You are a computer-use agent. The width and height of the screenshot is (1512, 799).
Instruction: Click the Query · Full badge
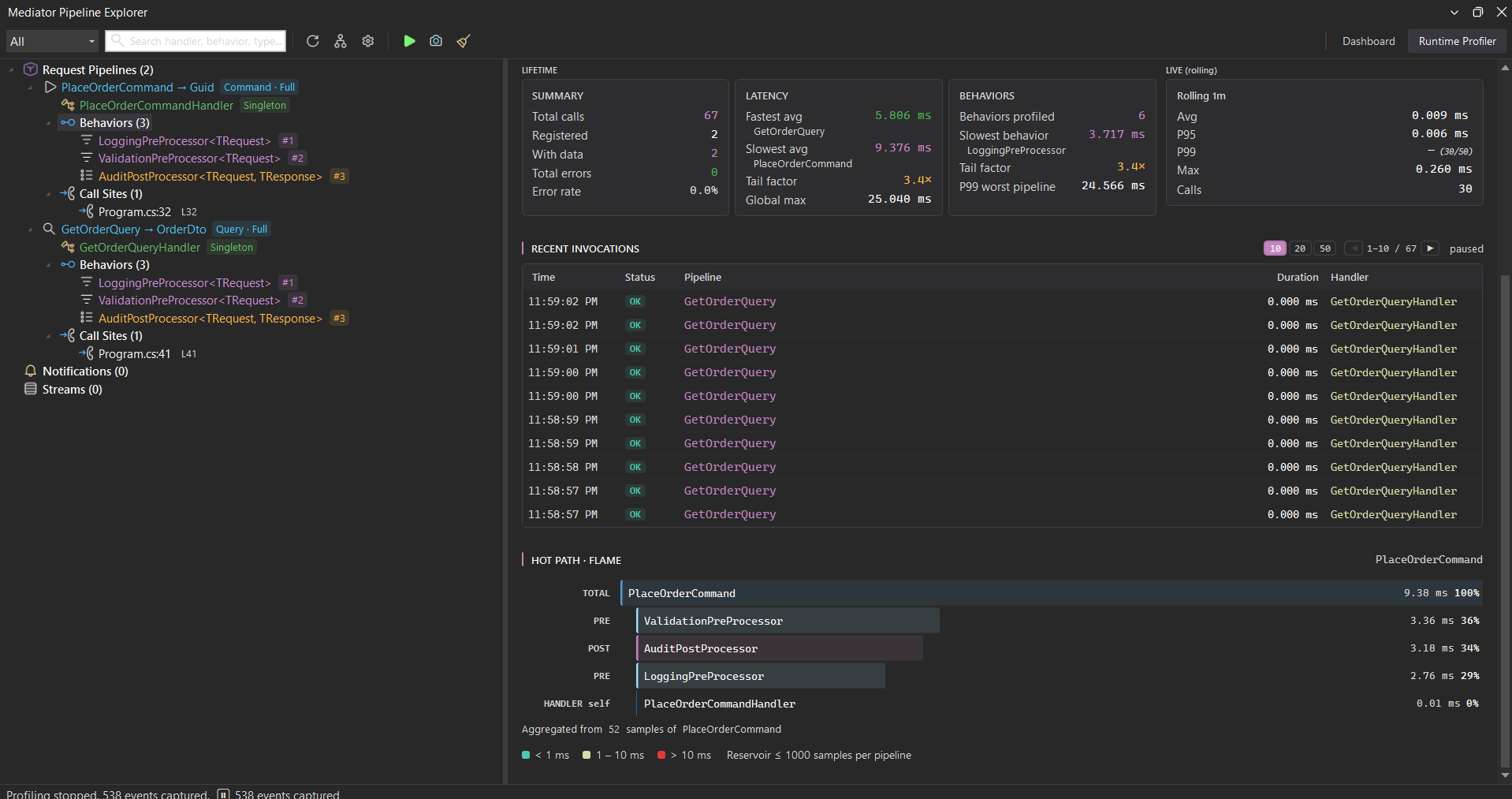241,230
